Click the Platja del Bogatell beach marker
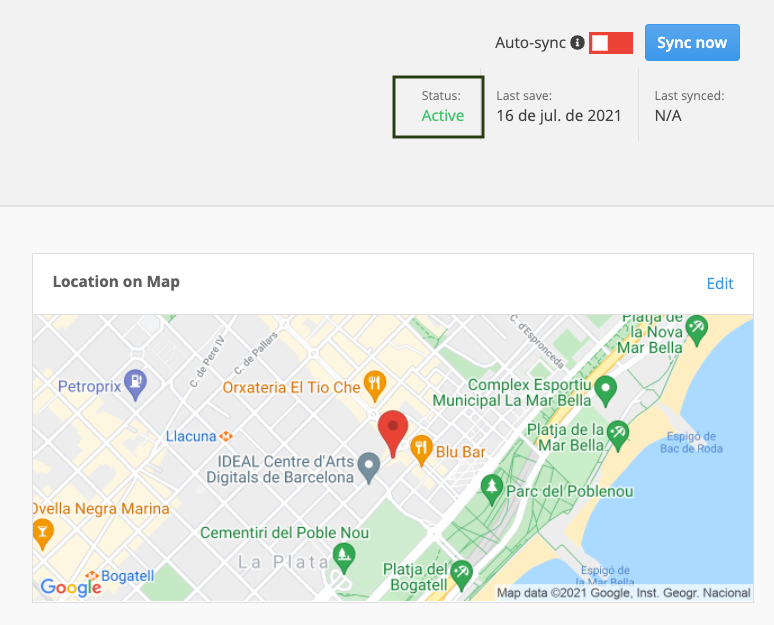This screenshot has height=625, width=774. (x=461, y=576)
